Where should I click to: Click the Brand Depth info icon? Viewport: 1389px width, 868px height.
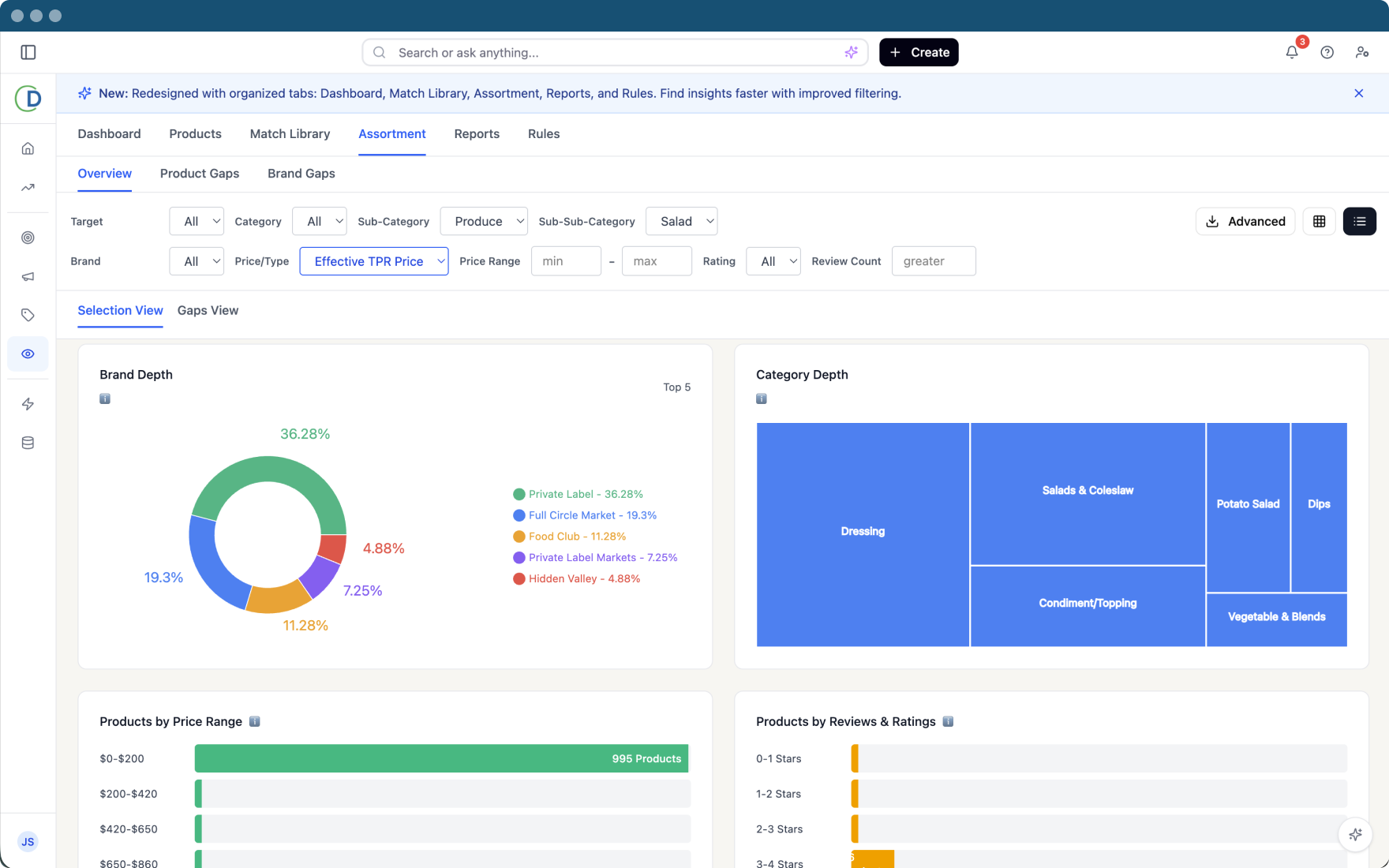tap(105, 398)
